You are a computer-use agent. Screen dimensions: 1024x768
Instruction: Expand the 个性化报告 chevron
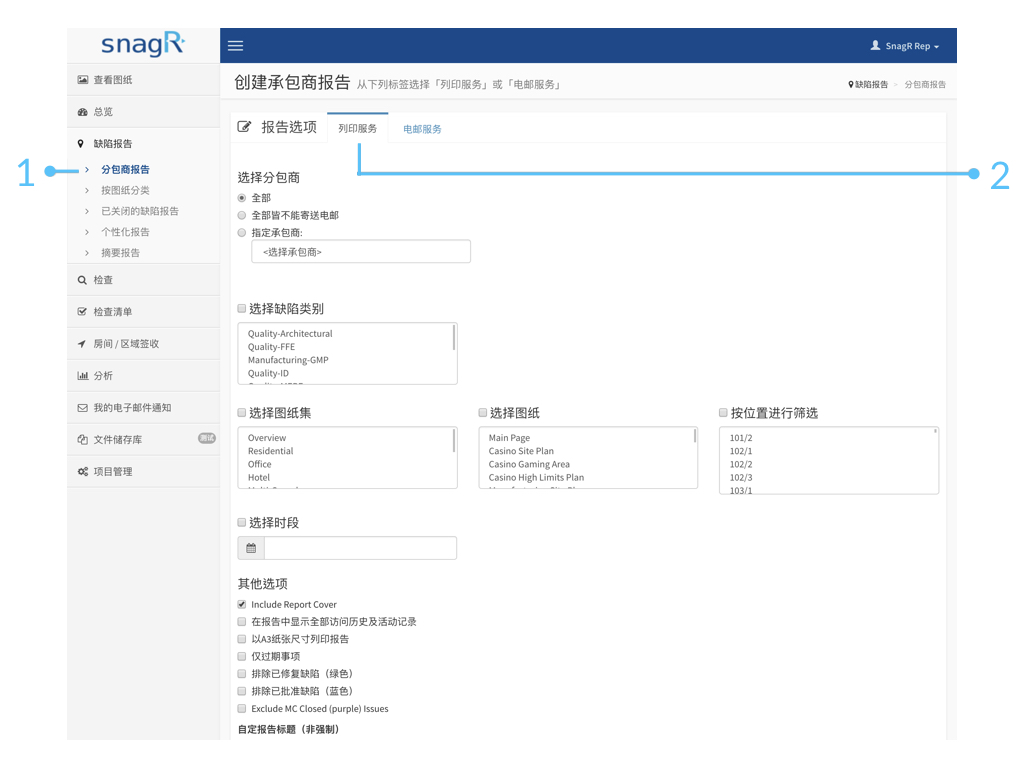coord(87,232)
